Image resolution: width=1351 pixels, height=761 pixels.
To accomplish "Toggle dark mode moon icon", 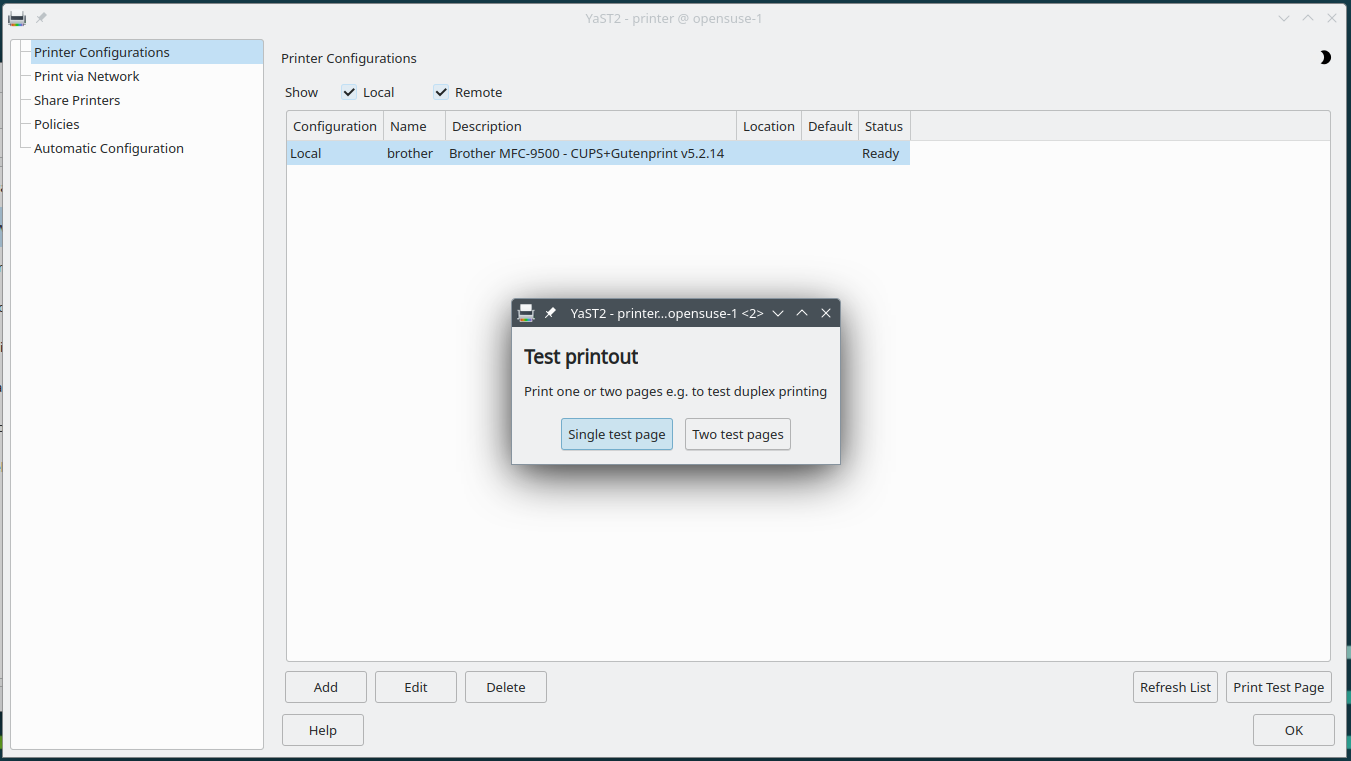I will coord(1324,58).
